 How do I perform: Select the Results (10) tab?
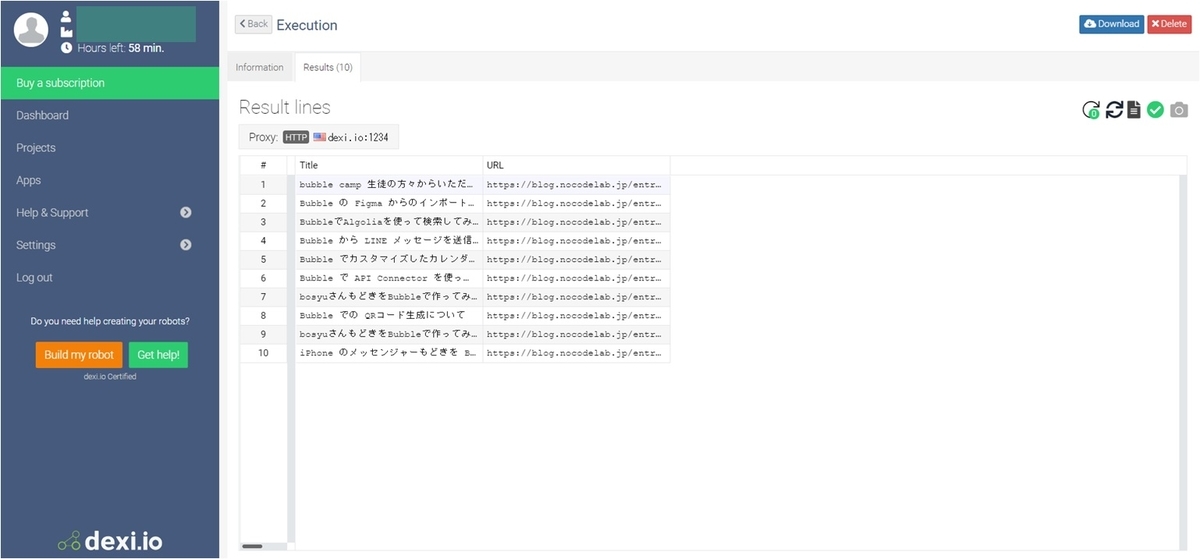click(x=328, y=67)
